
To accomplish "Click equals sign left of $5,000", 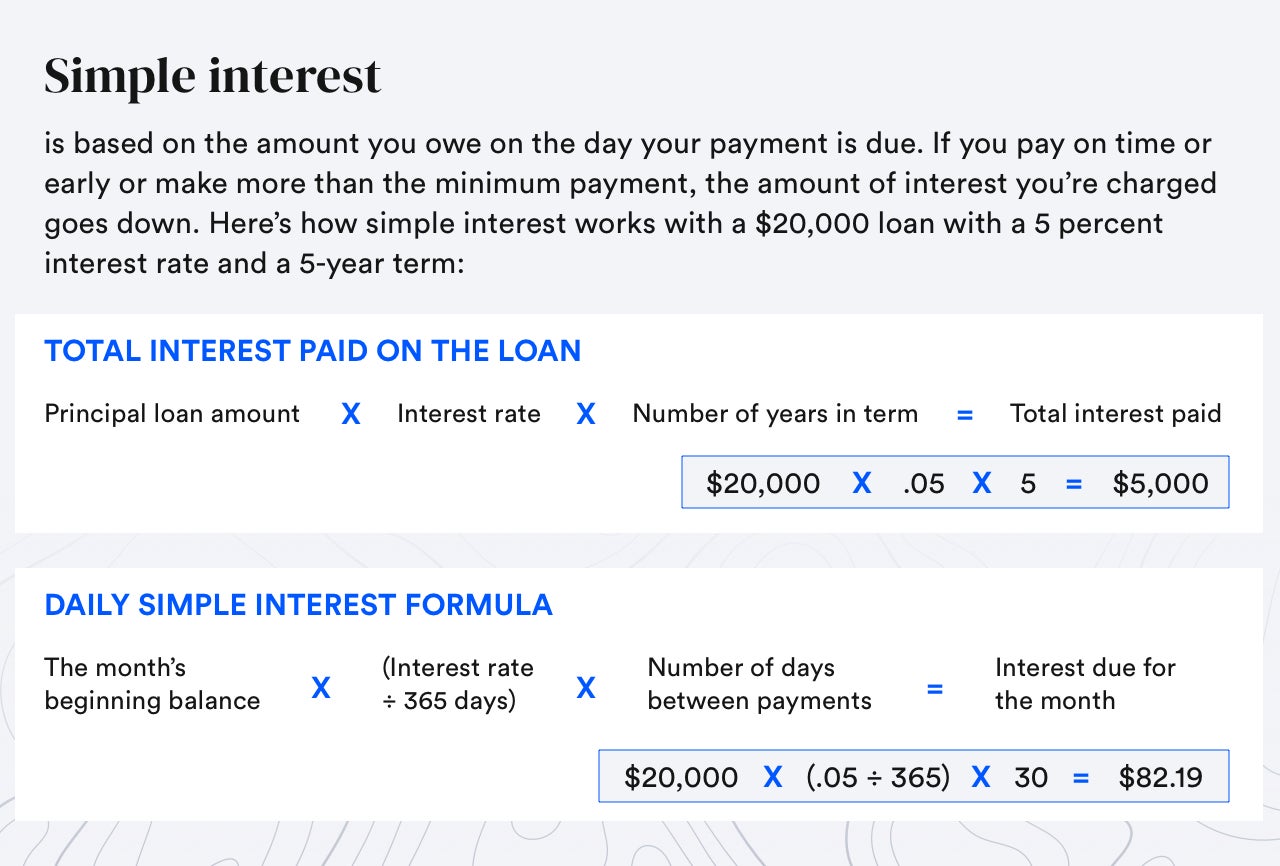I will coord(1074,484).
